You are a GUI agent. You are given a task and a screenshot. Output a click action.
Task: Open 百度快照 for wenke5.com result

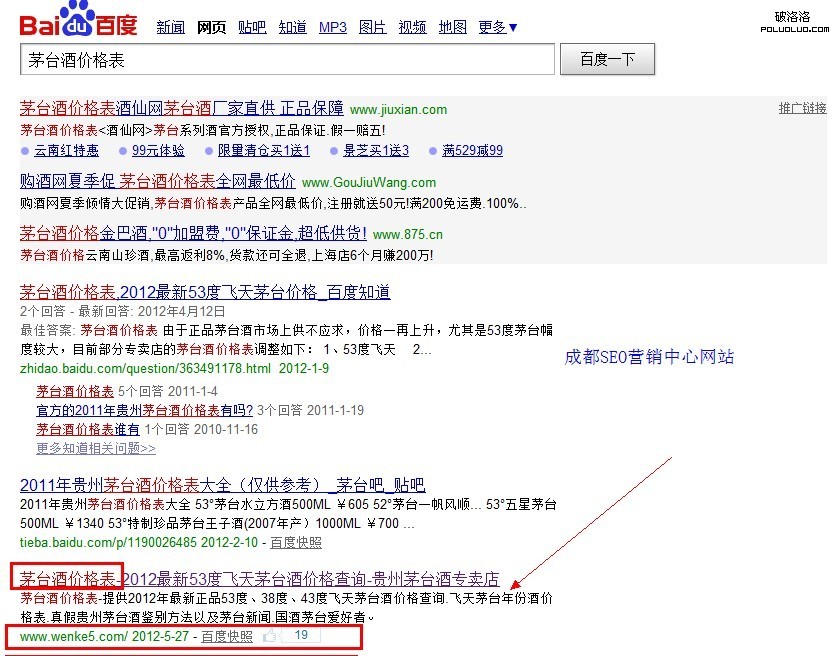tap(227, 636)
